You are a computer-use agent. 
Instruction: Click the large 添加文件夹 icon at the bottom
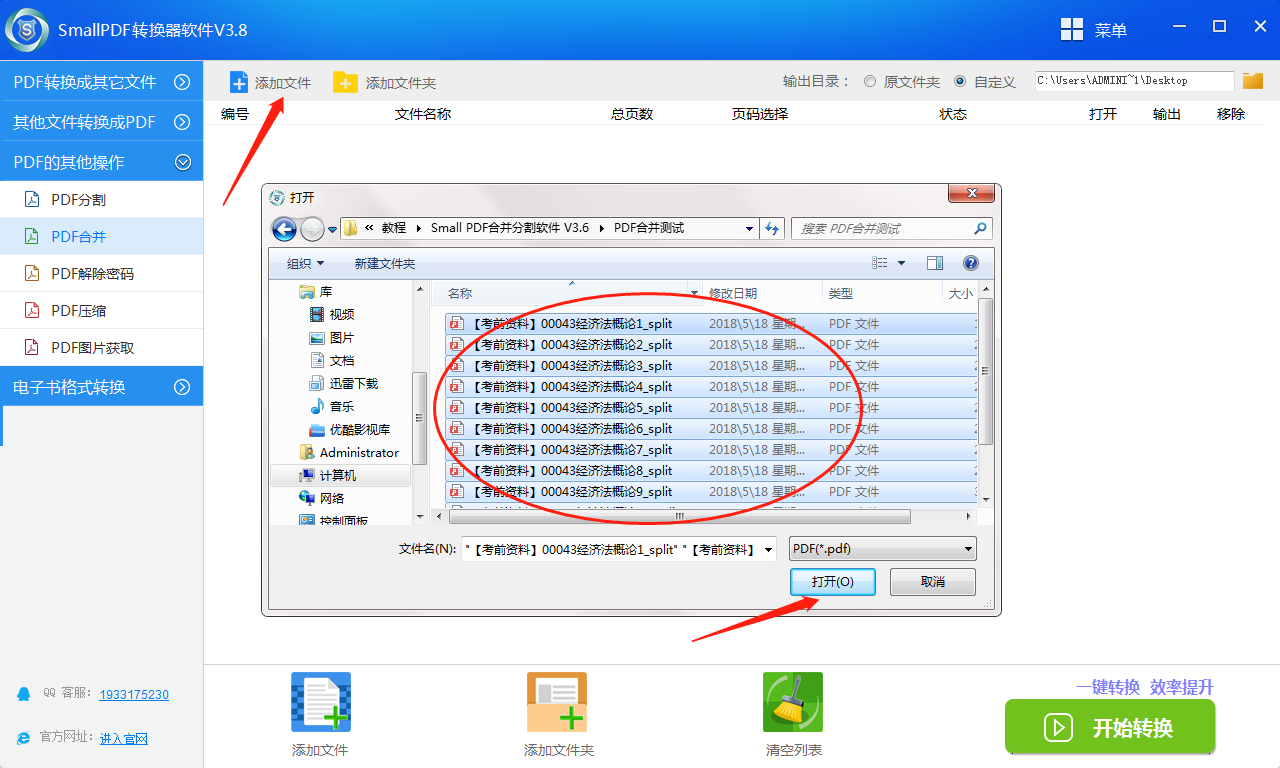(x=557, y=702)
